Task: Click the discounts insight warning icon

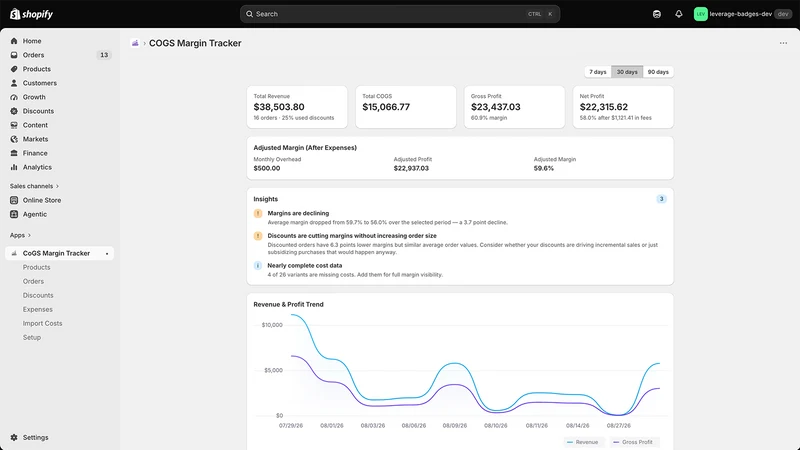Action: point(258,236)
